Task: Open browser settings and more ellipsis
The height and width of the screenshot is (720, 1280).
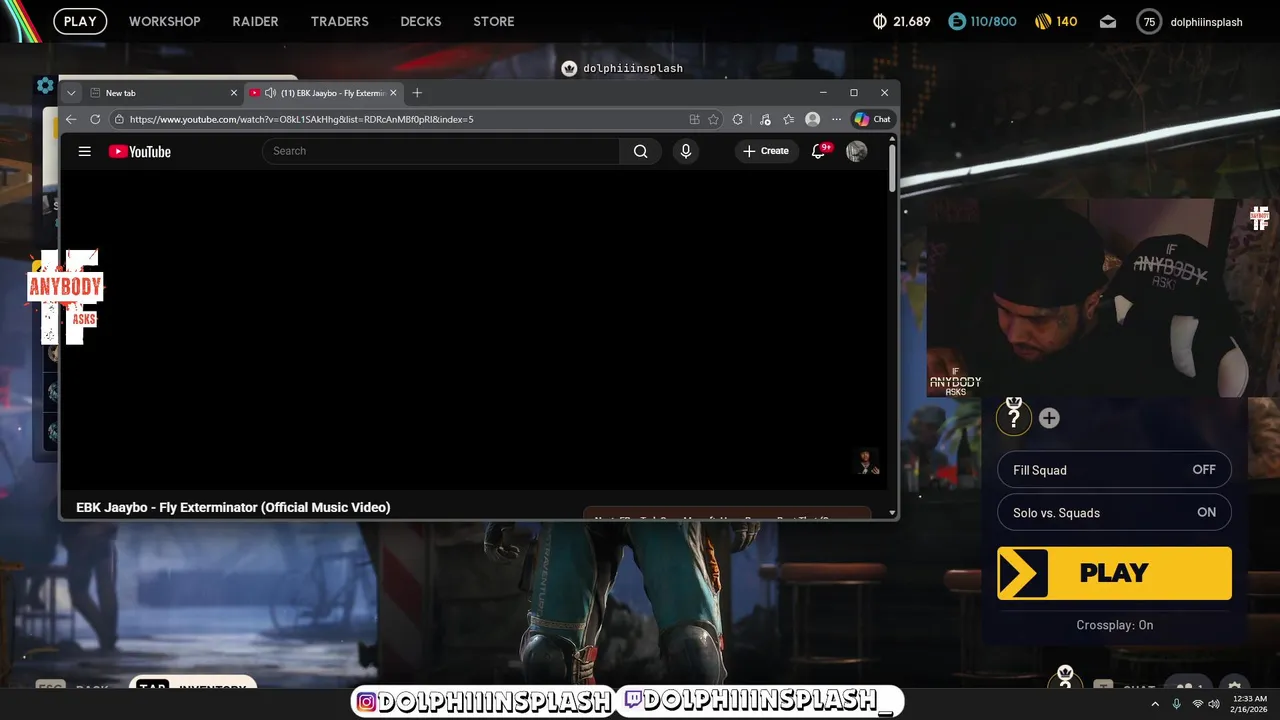Action: click(x=837, y=119)
